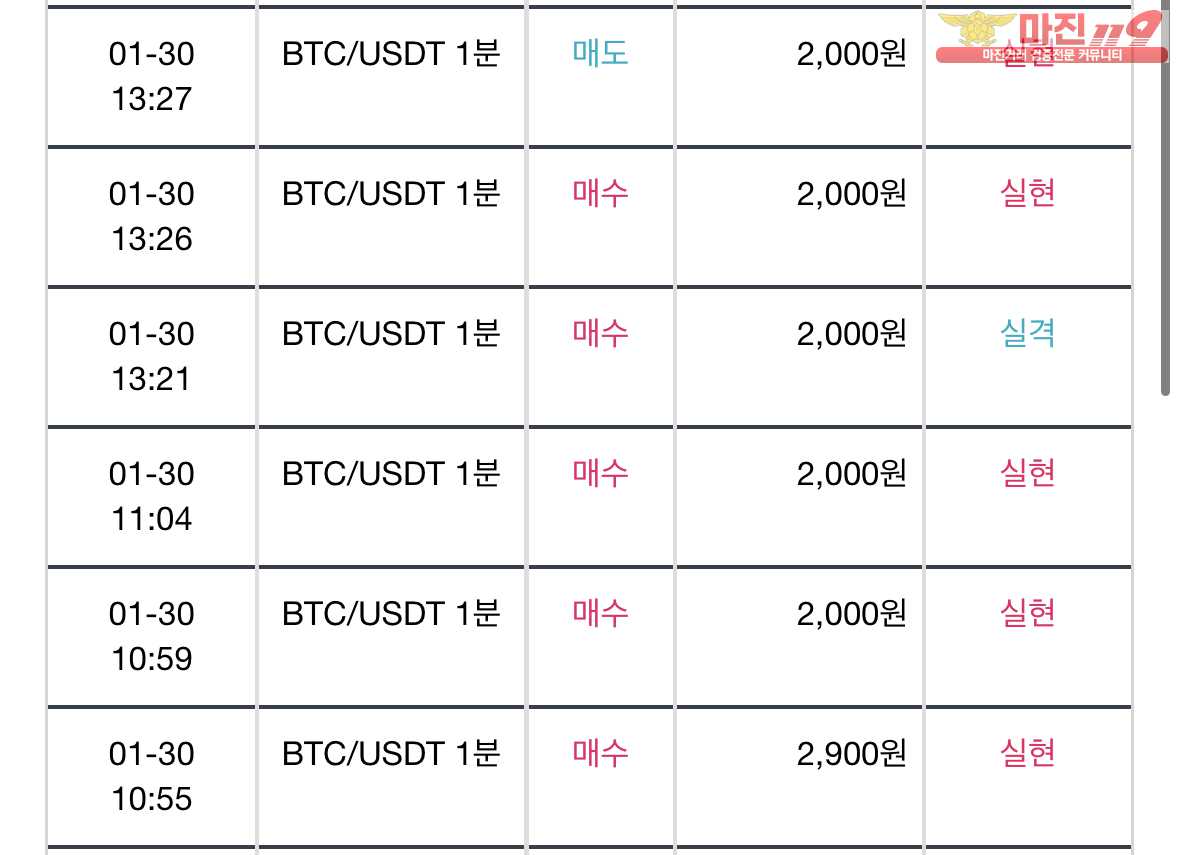Image resolution: width=1179 pixels, height=855 pixels.
Task: Click the 실현 status in the 11:04 row
Action: (1027, 473)
